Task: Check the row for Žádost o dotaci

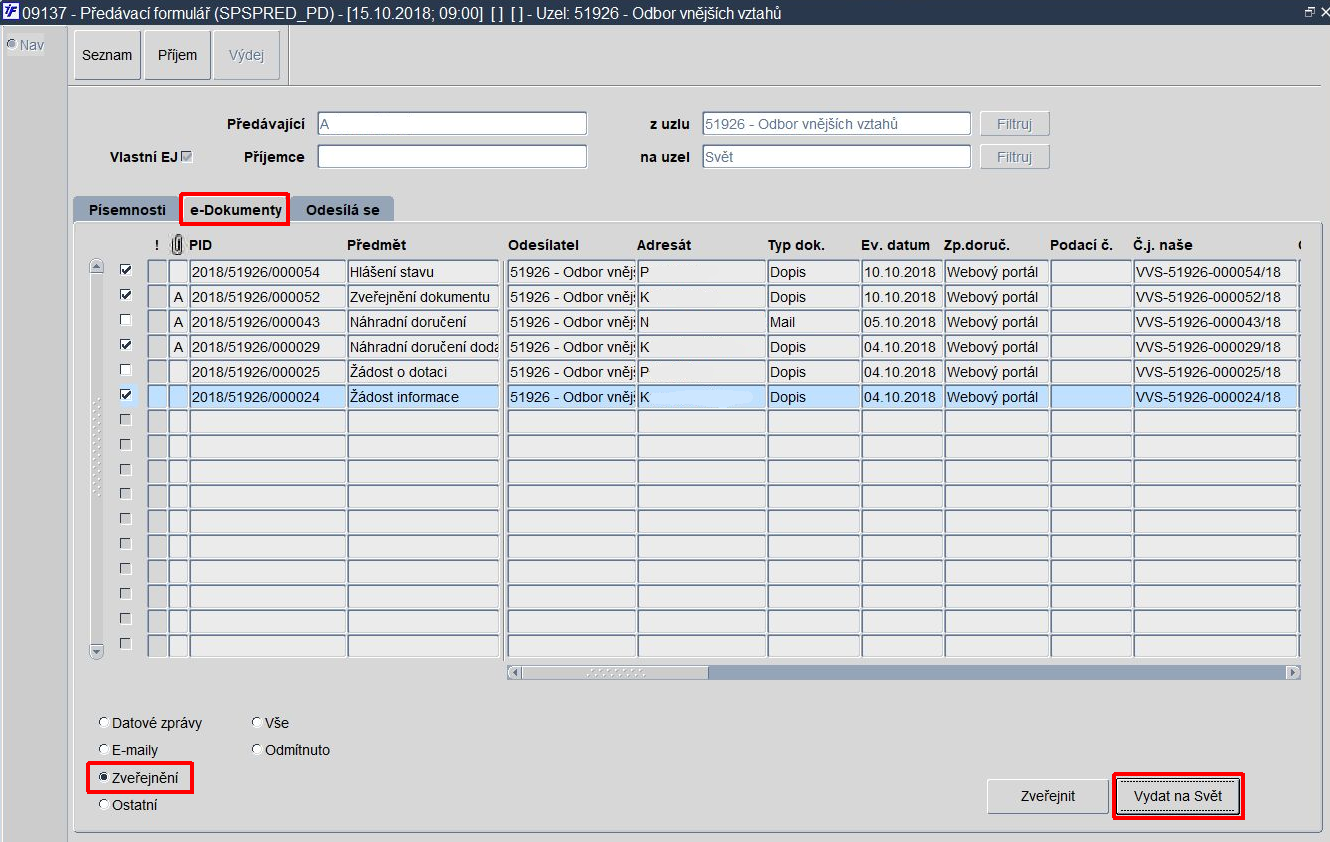Action: [125, 370]
